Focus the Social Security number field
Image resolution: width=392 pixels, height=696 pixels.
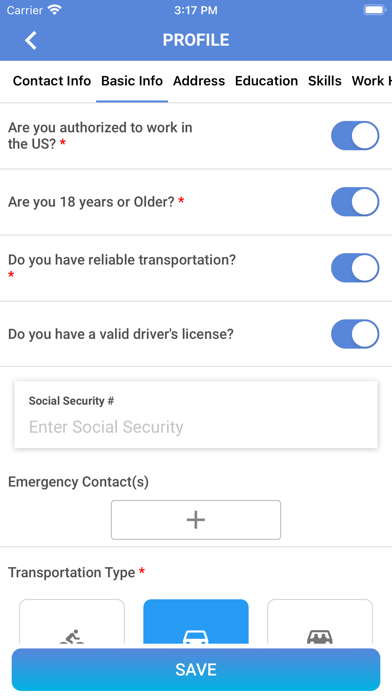[196, 415]
